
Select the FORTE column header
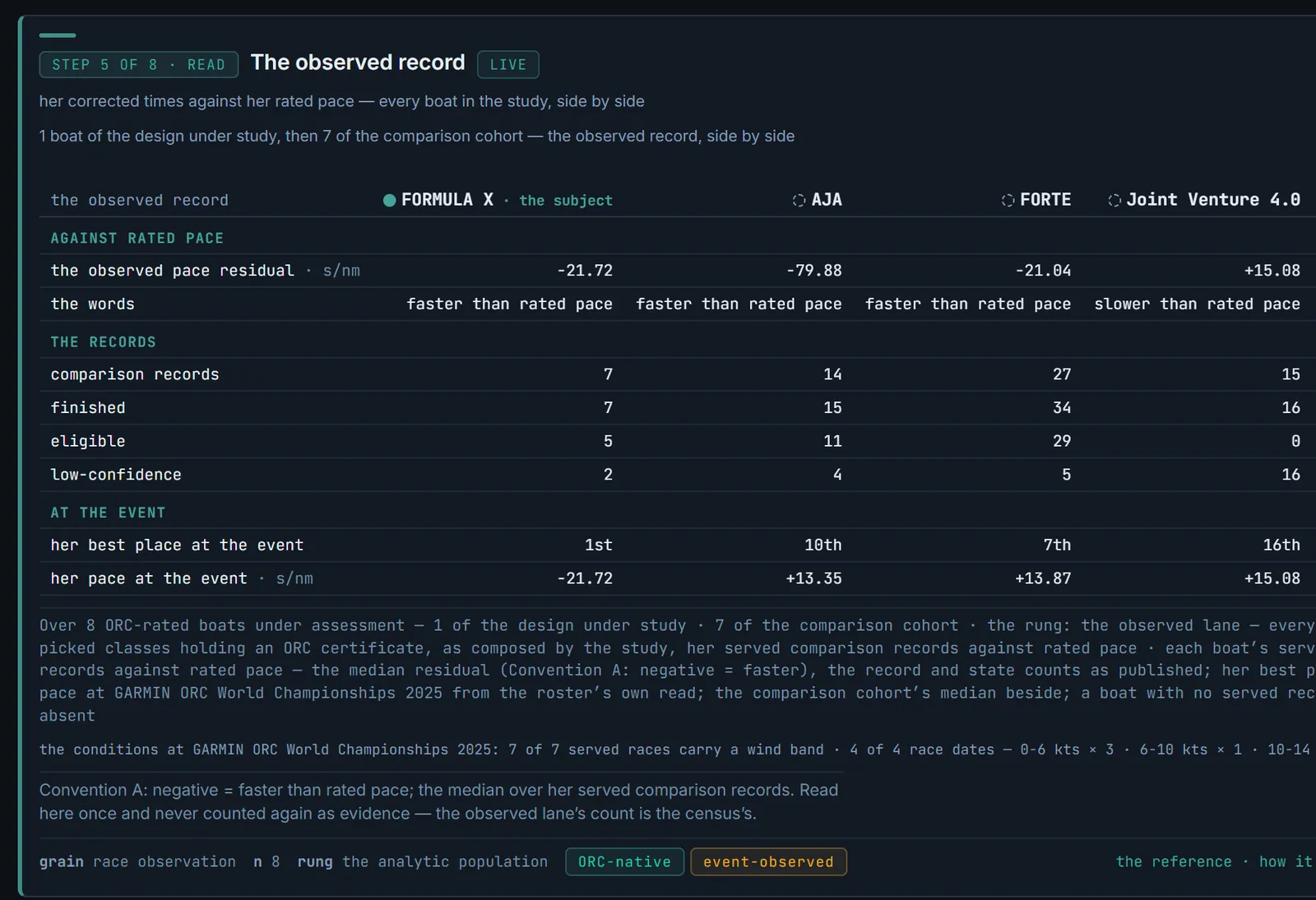(x=1036, y=200)
